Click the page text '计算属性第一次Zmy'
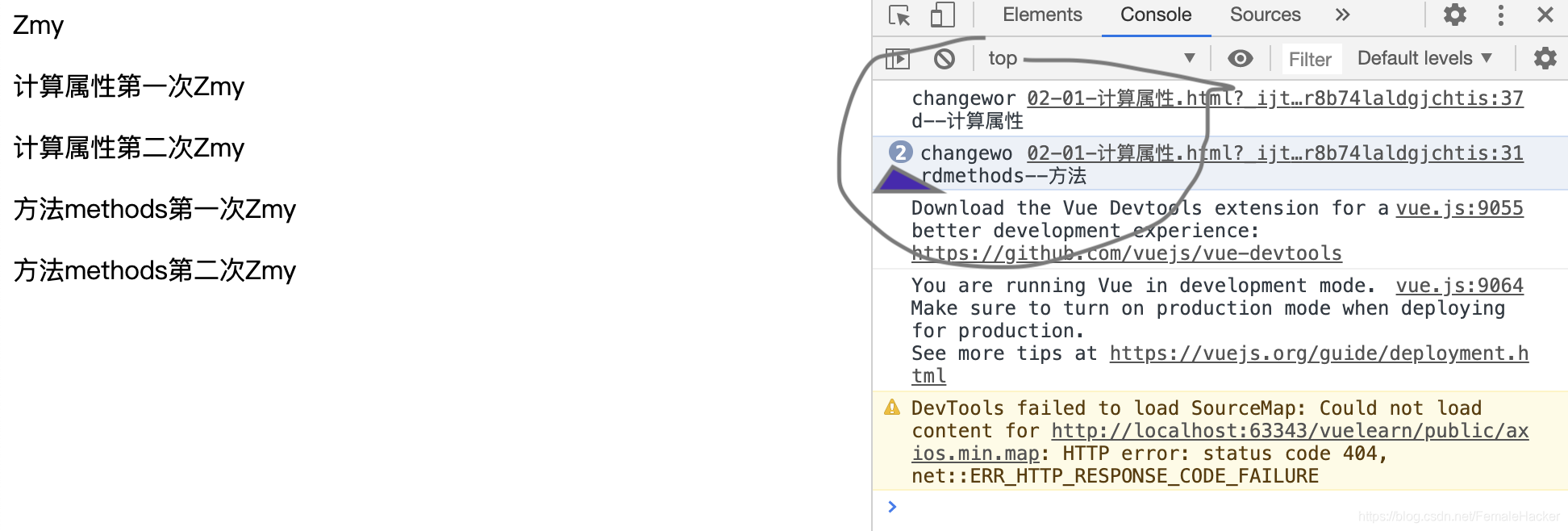 coord(129,86)
